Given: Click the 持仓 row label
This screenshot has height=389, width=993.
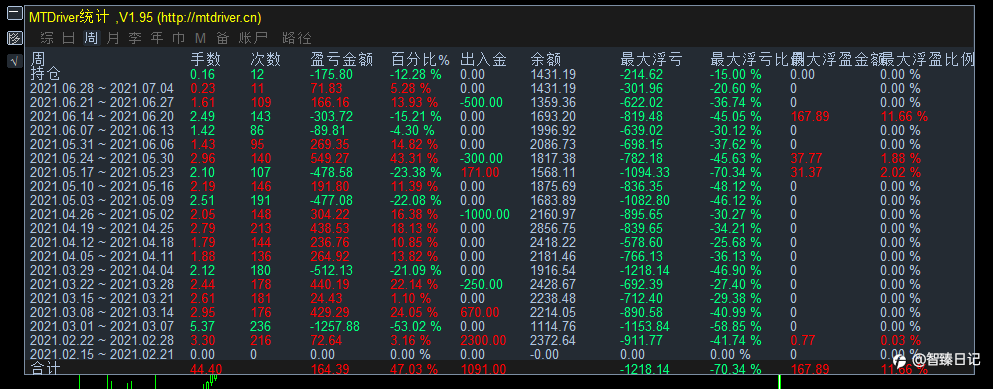Looking at the screenshot, I should 45,74.
